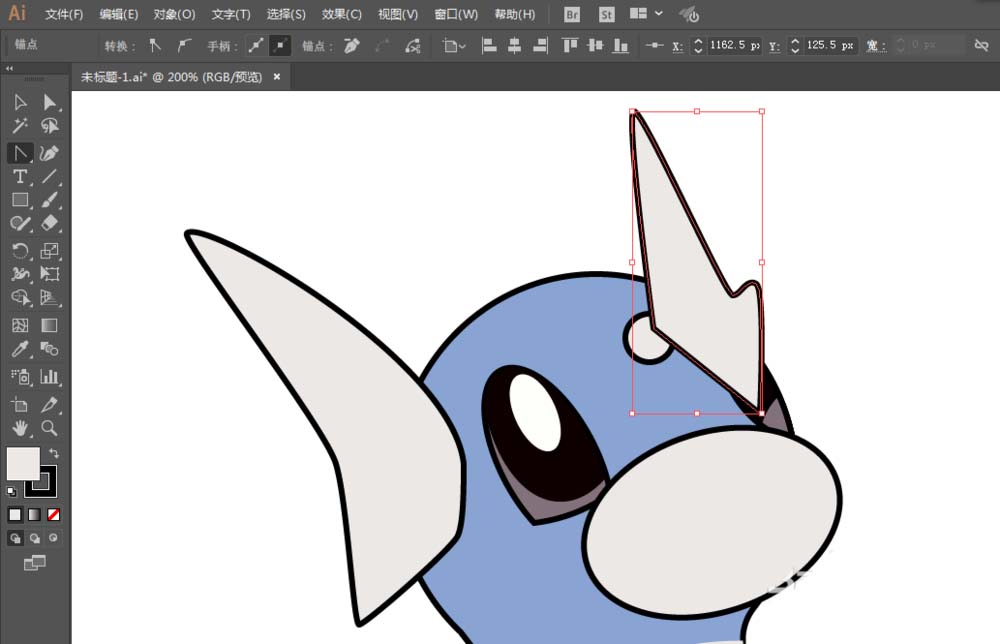This screenshot has width=1000, height=644.
Task: Cut path at selected anchor points
Action: coord(413,45)
